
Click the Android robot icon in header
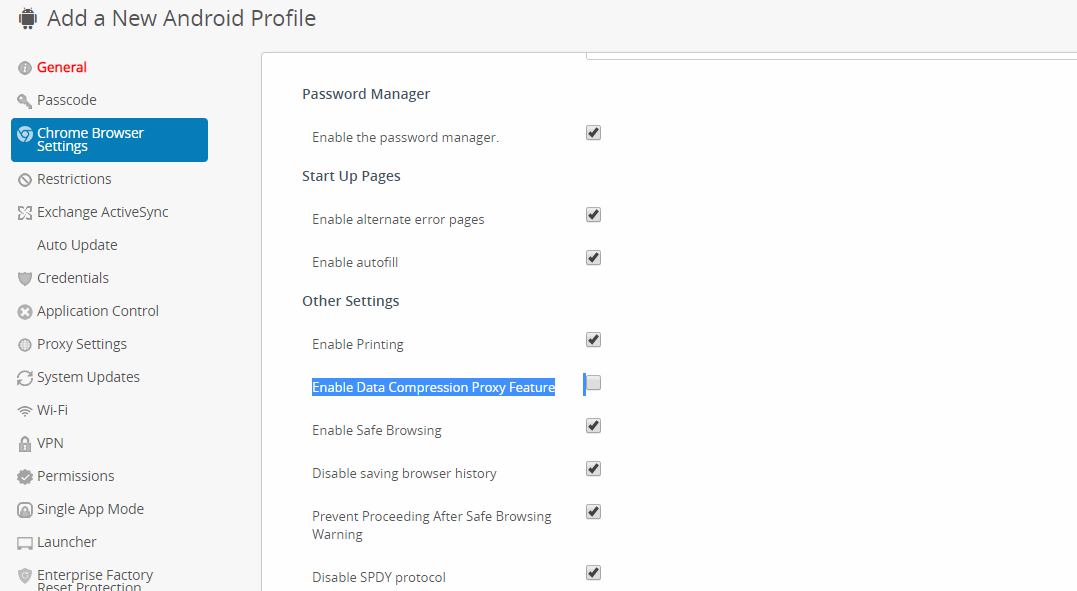27,17
